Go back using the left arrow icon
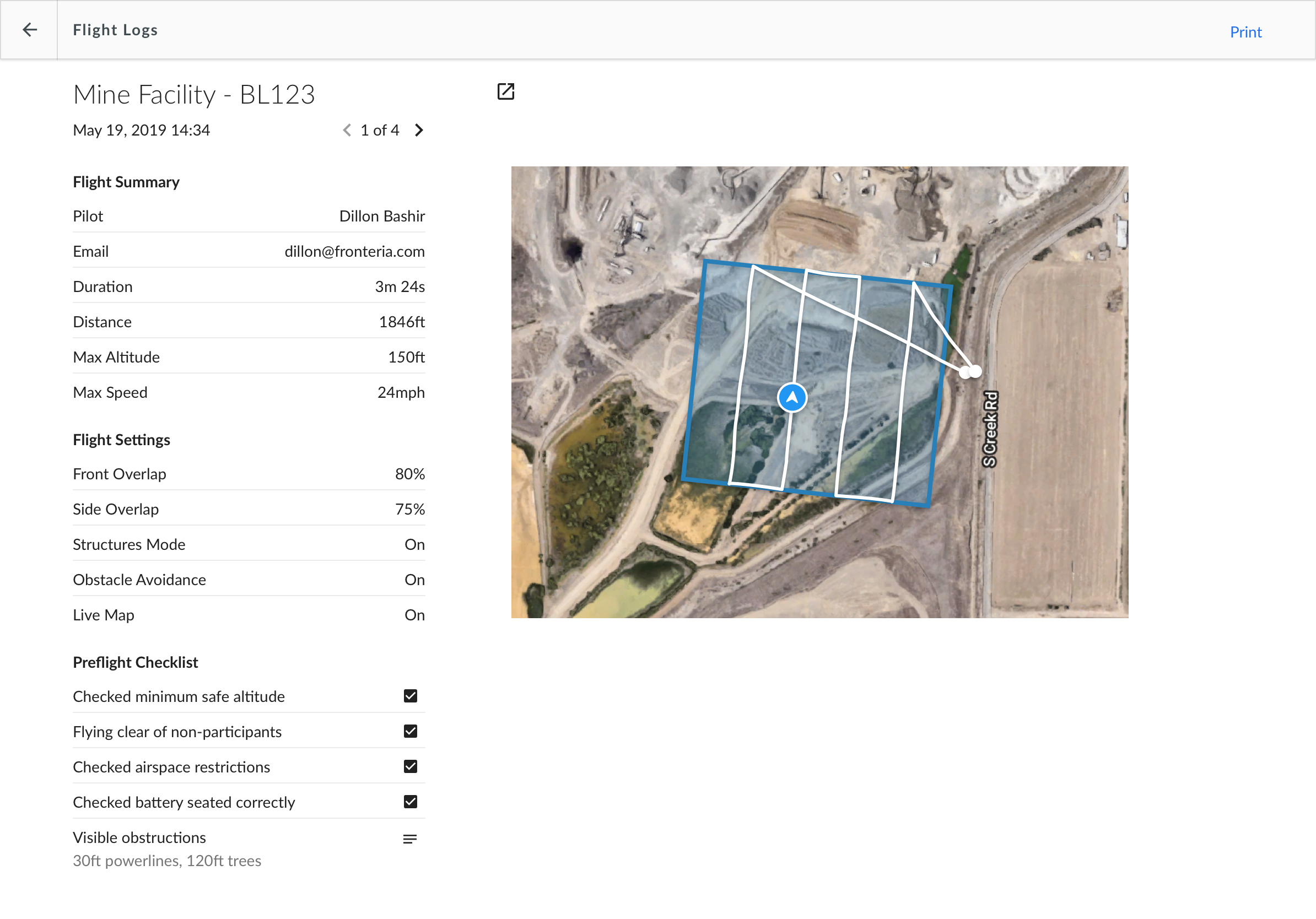The image size is (1316, 919). point(29,30)
